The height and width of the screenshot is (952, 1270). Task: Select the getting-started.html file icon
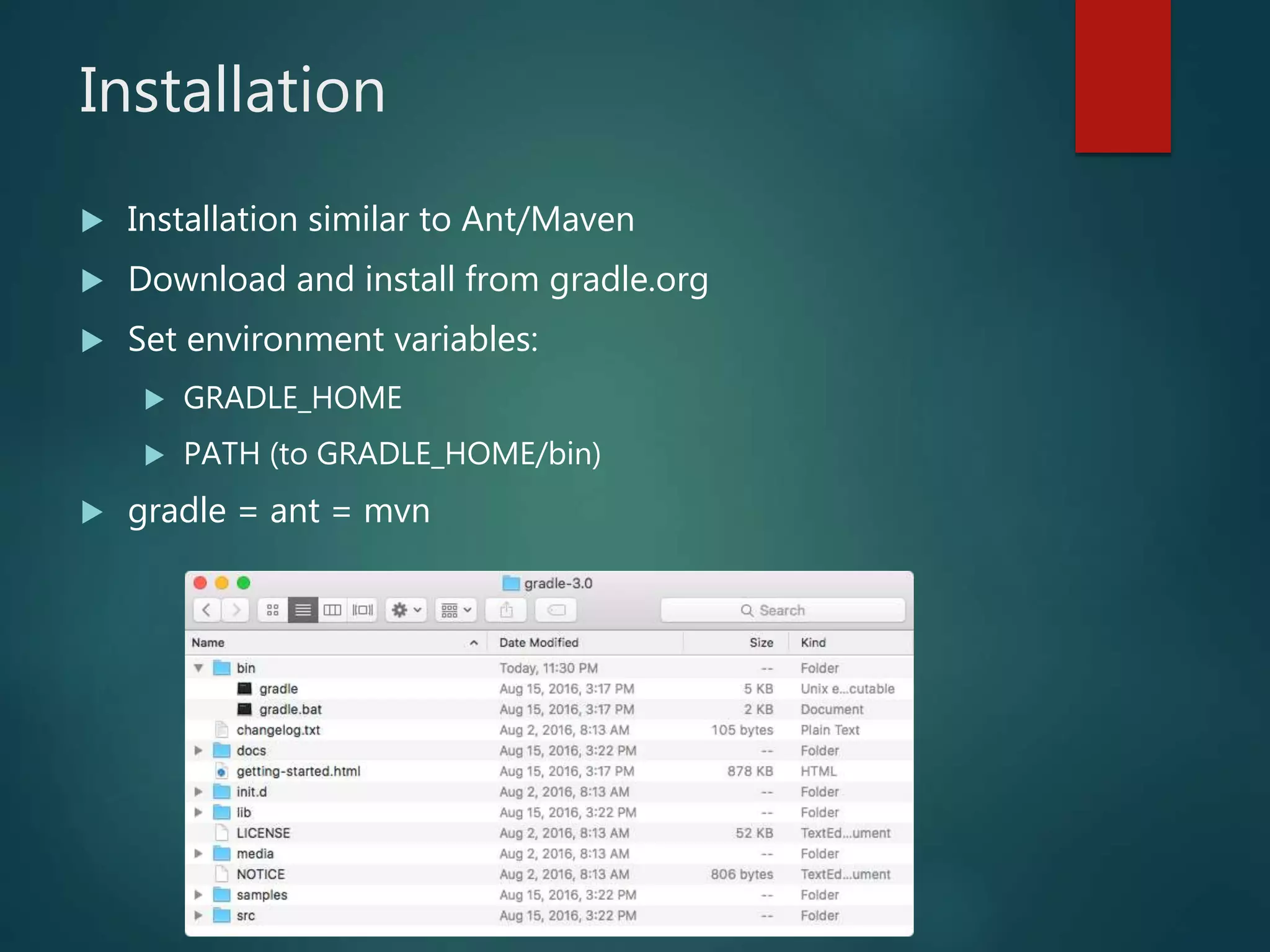[221, 771]
